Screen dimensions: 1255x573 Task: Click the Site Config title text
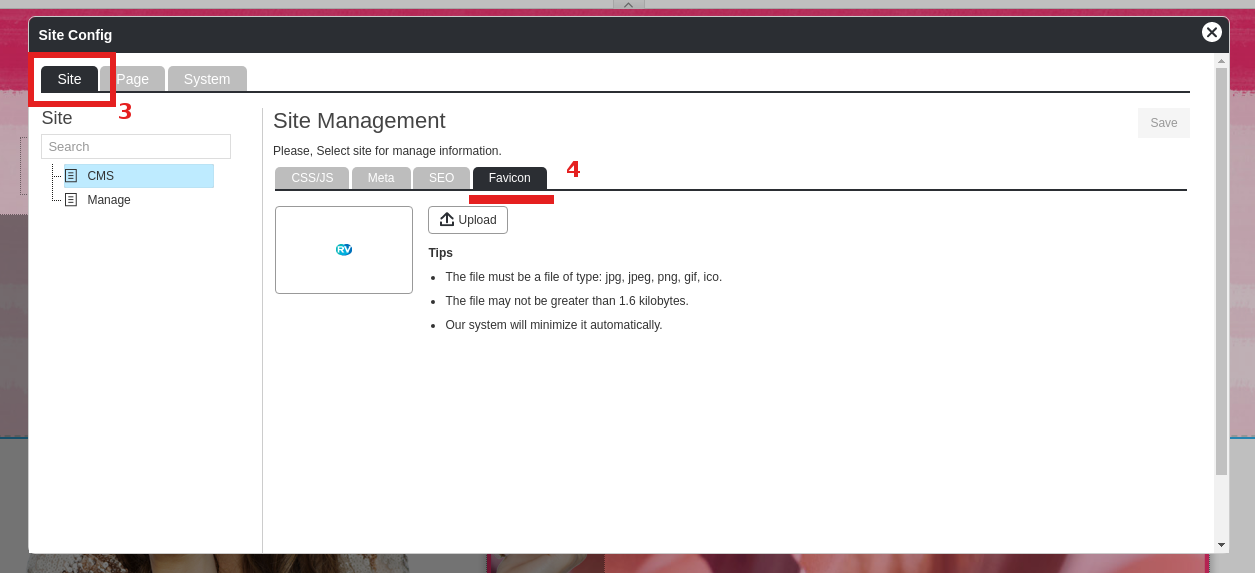tap(75, 35)
